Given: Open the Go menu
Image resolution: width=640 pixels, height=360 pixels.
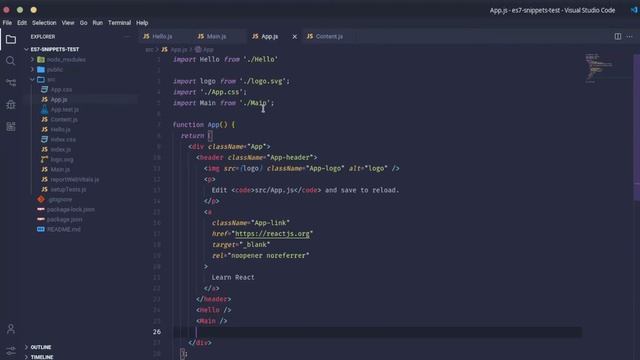Looking at the screenshot, I should [83, 23].
